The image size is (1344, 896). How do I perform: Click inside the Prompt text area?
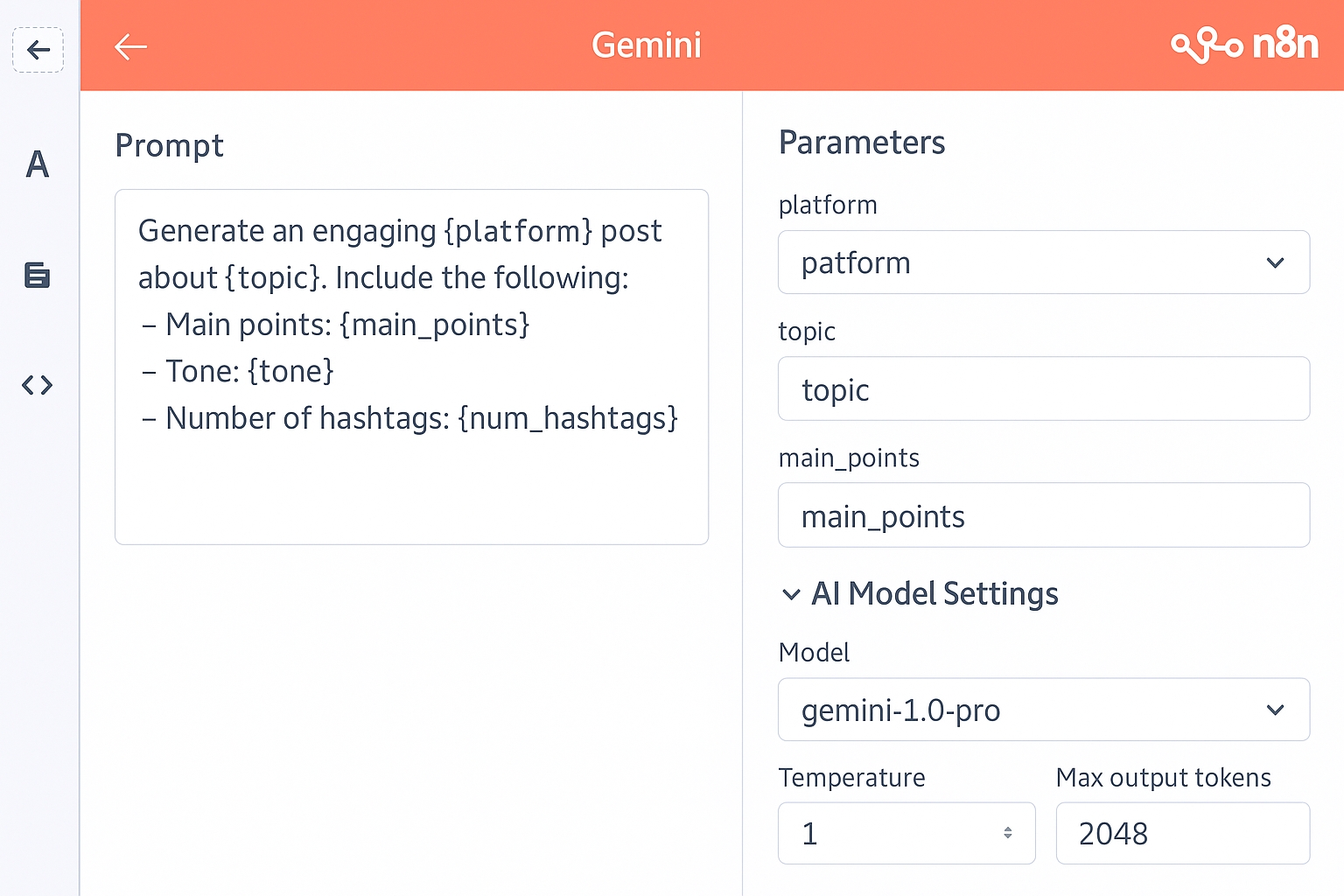click(411, 367)
